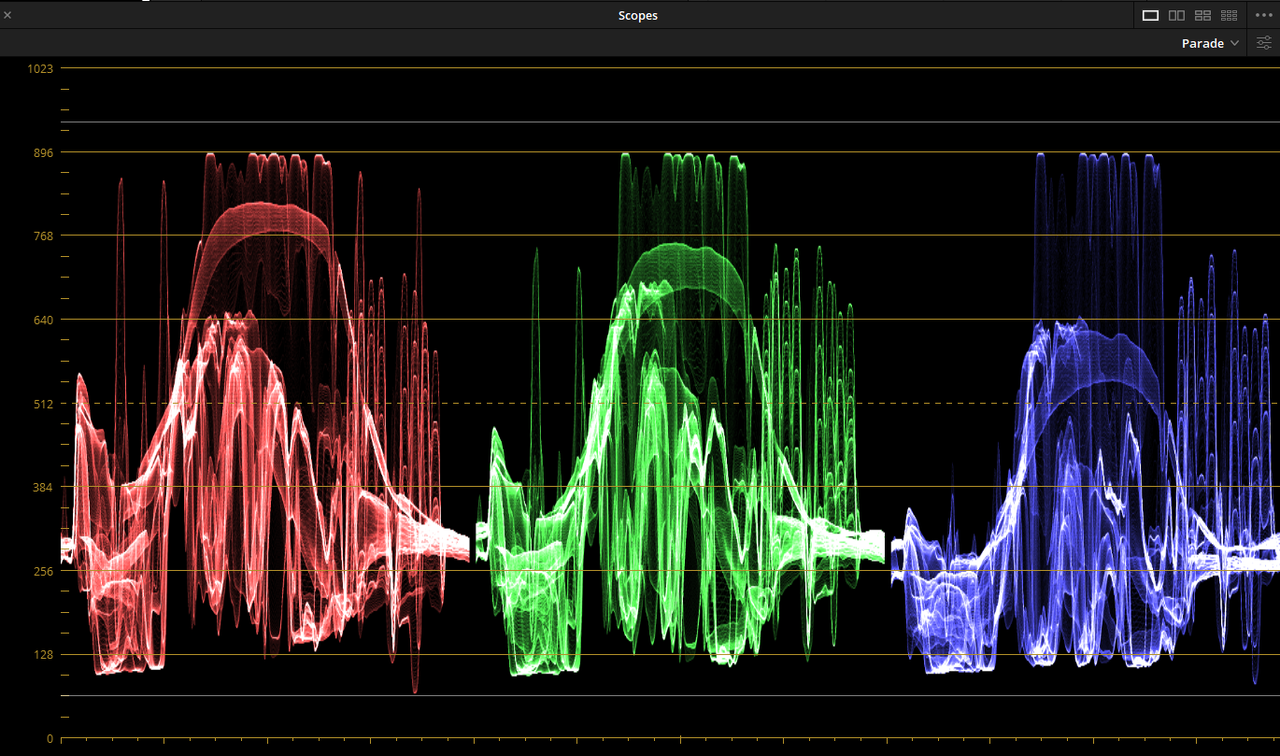
Task: Open the three-dot Scopes options menu
Action: (1263, 15)
